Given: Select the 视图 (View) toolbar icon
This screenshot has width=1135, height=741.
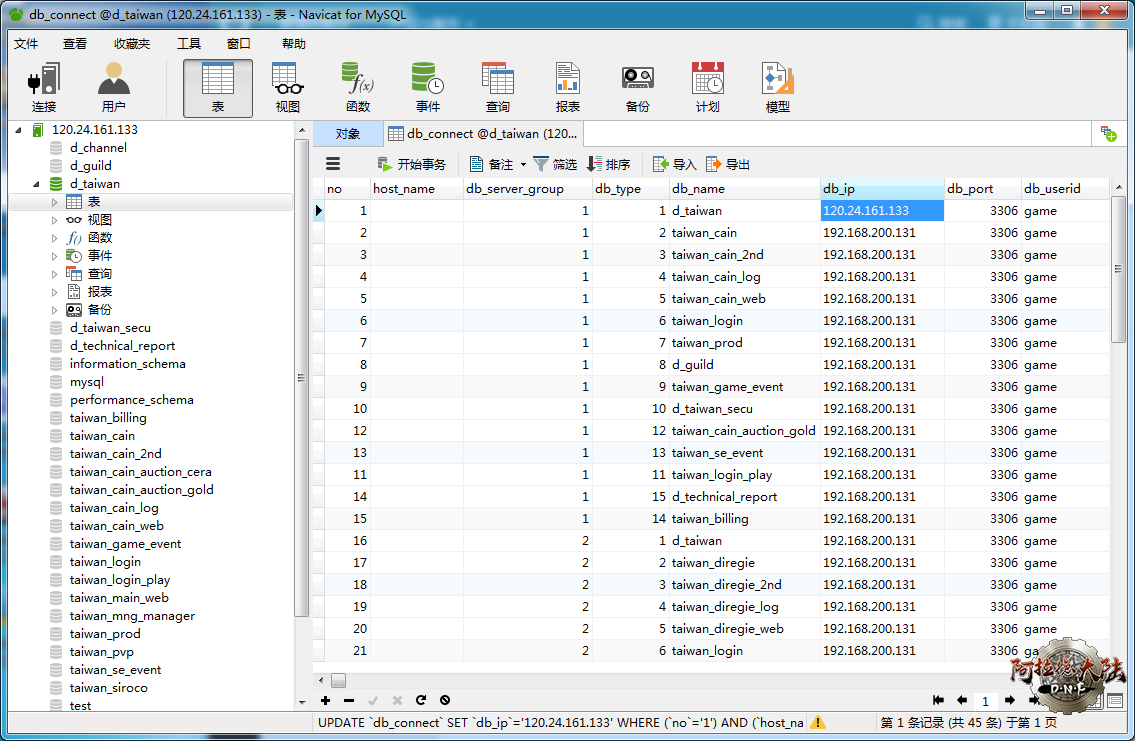Looking at the screenshot, I should pos(287,88).
